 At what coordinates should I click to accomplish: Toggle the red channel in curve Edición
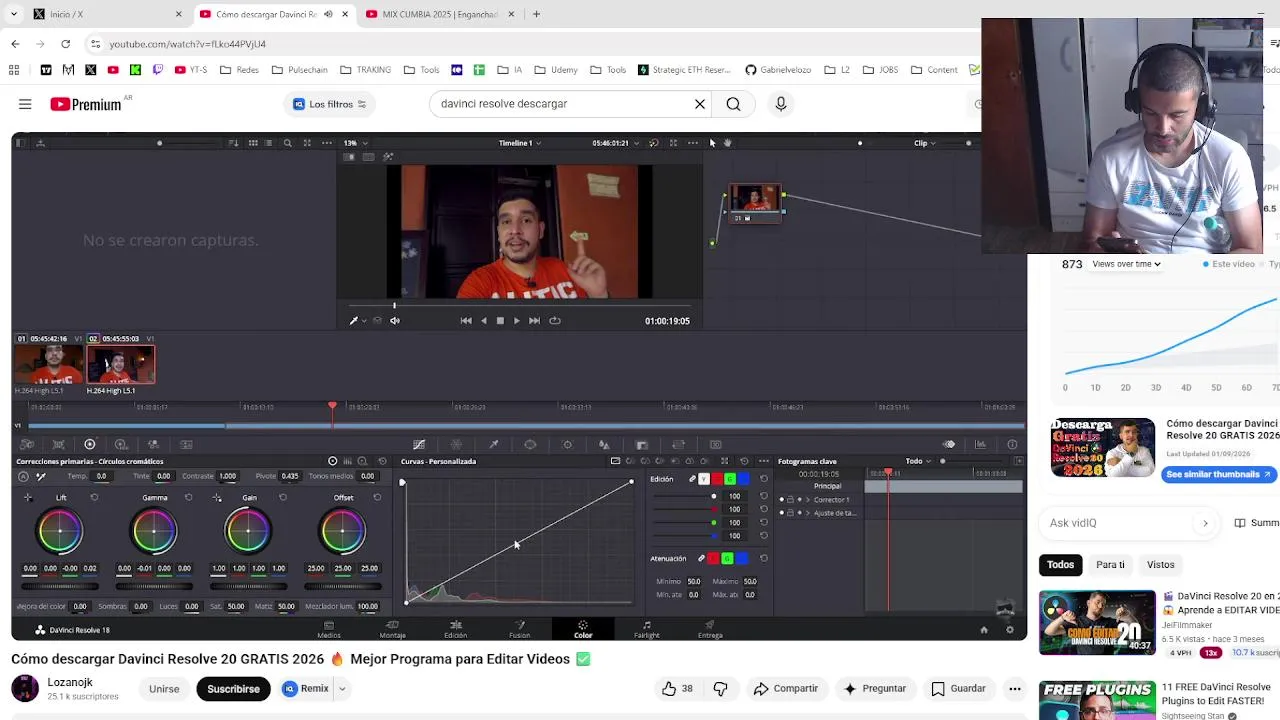click(x=716, y=479)
